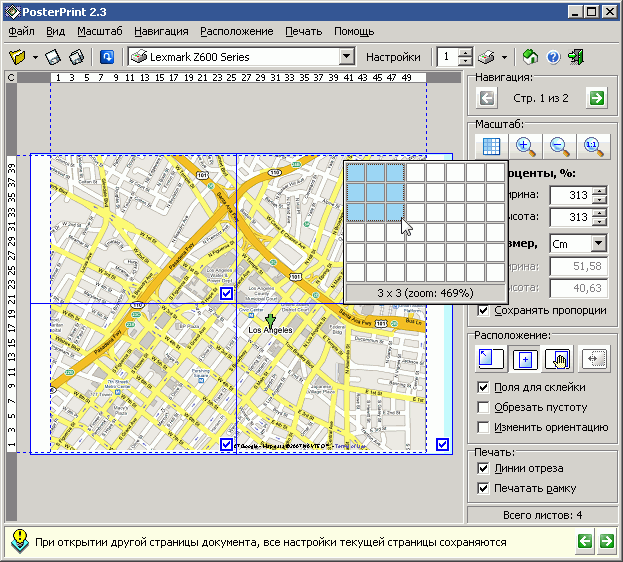Open printer Настройки button
This screenshot has height=562, width=623.
[x=393, y=57]
